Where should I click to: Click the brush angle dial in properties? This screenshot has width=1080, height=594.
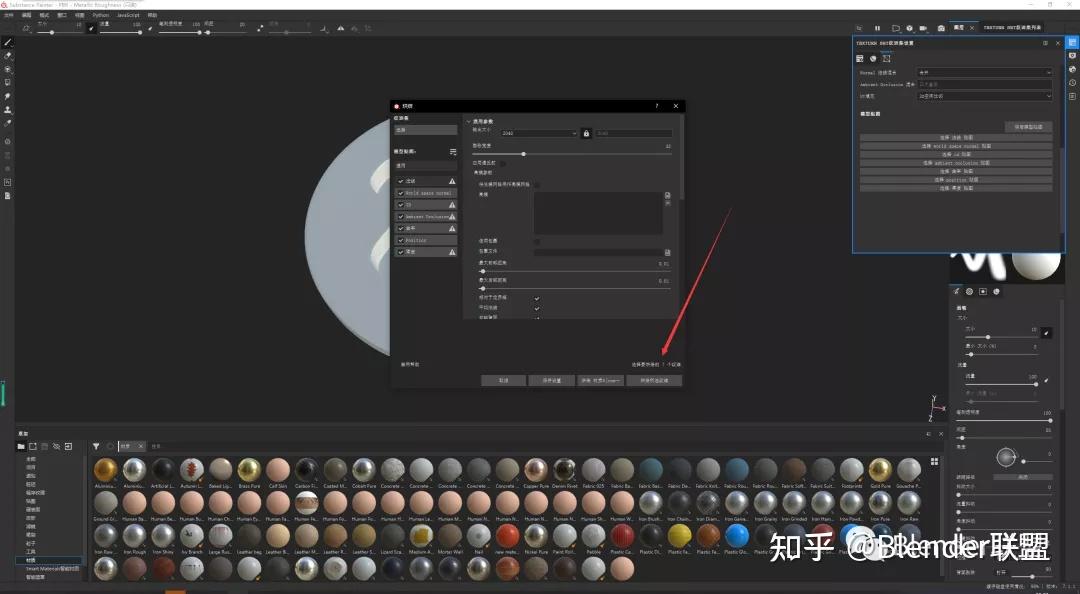1006,456
